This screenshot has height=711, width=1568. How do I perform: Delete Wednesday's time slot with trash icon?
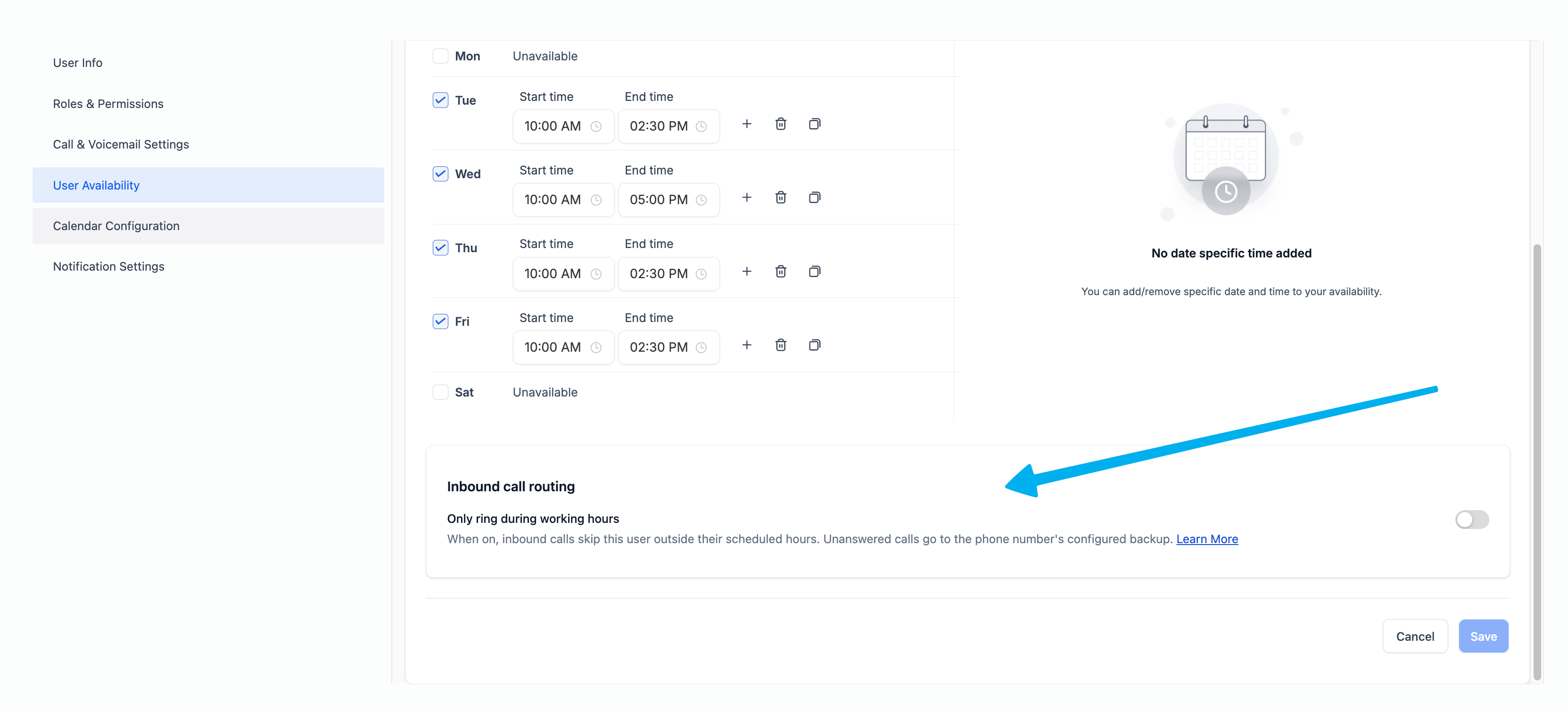[780, 198]
